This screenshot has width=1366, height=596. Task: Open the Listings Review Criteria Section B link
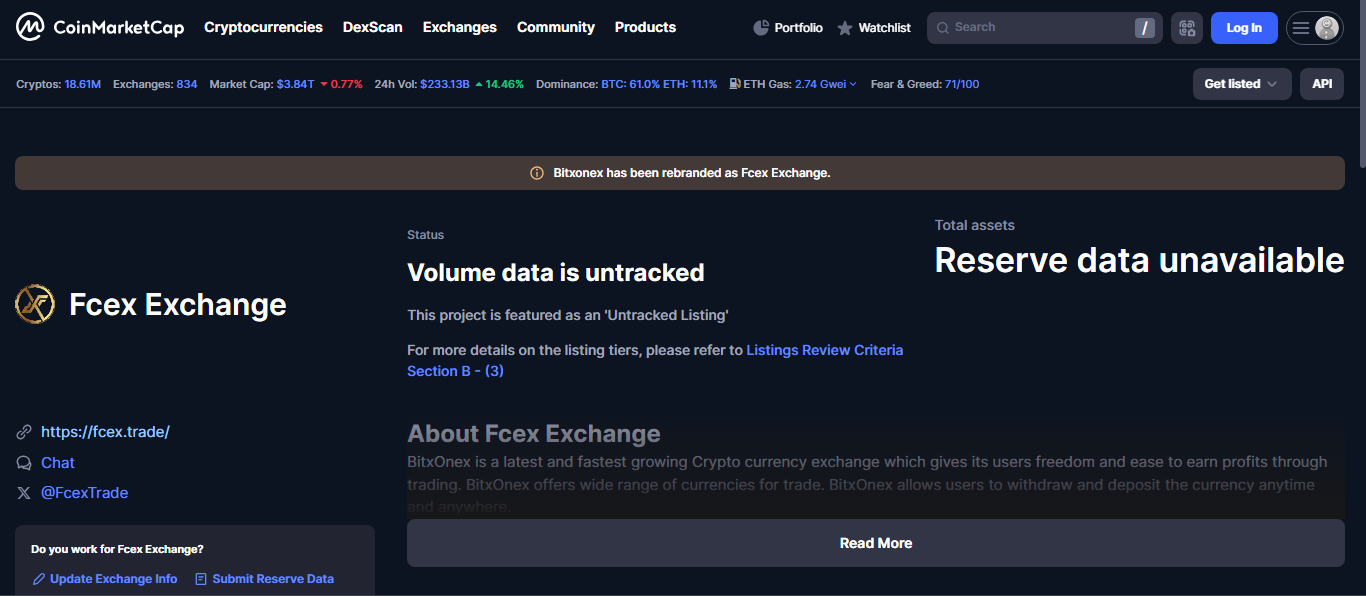point(655,360)
